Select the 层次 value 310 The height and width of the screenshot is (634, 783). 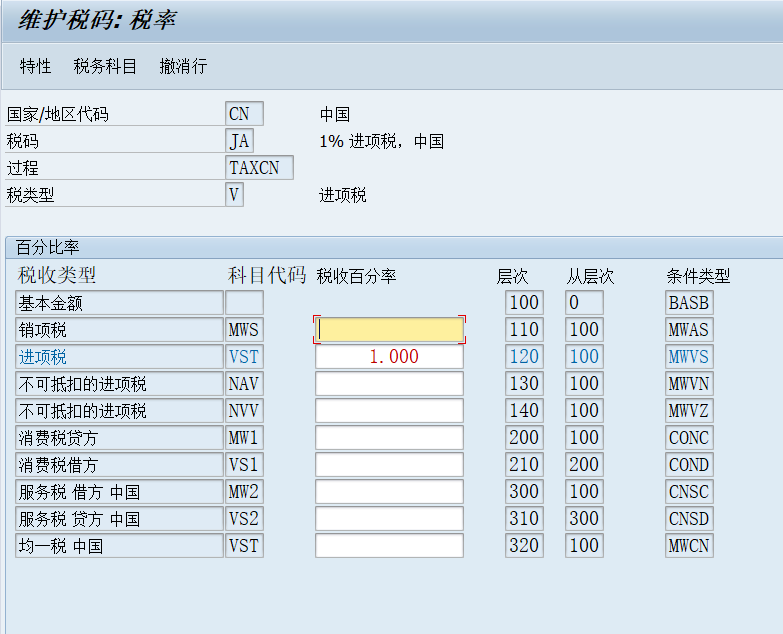tap(524, 518)
